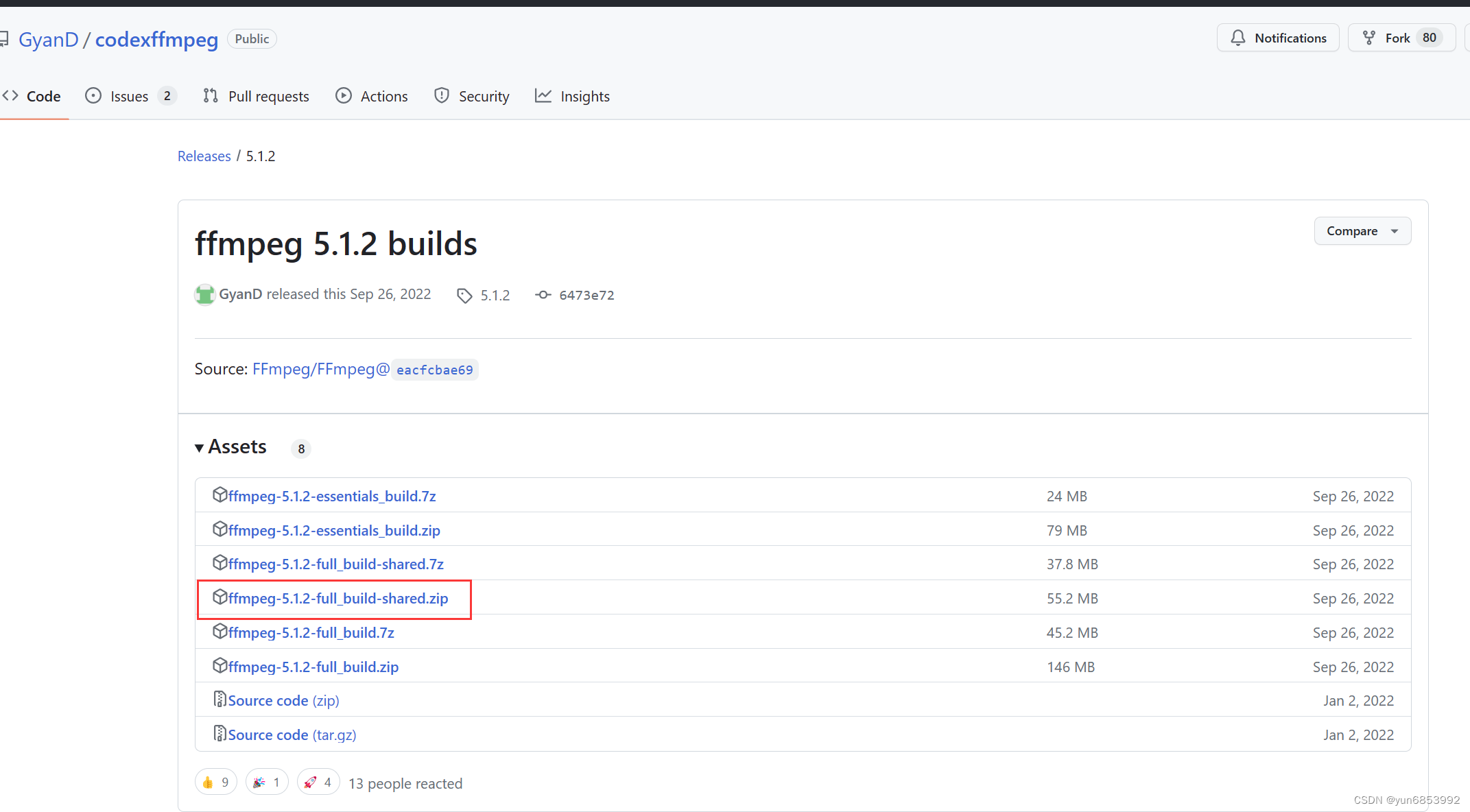Screen dimensions: 1470x812
Task: Click the Notifications button
Action: [x=1278, y=38]
